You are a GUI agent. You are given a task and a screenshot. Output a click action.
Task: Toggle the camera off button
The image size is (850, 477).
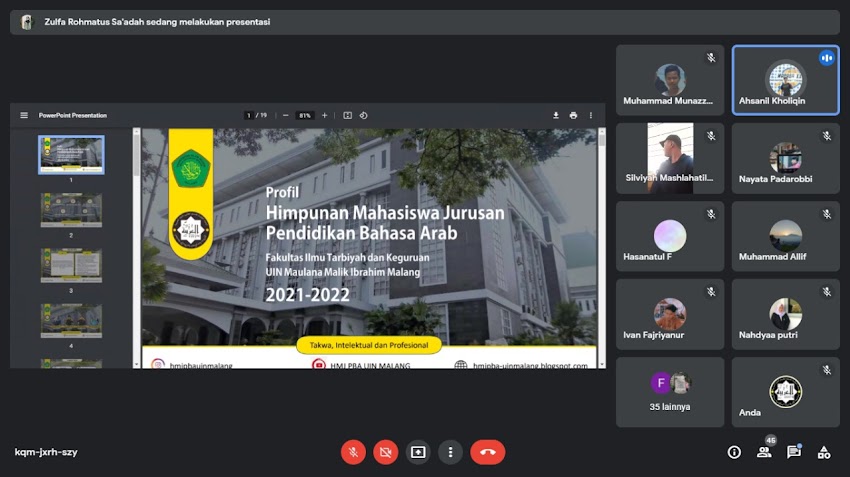click(x=385, y=452)
